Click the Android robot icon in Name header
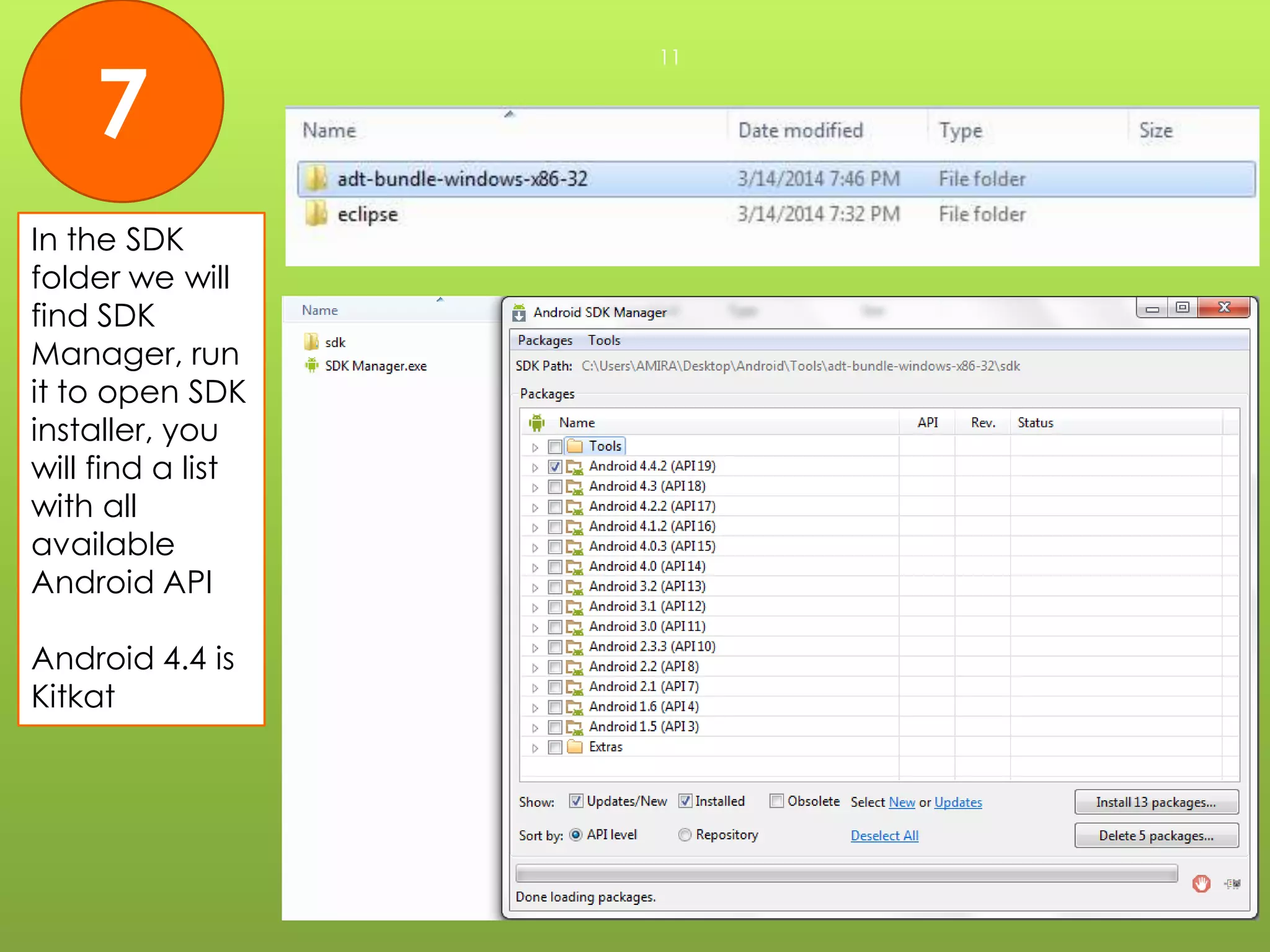Image resolution: width=1270 pixels, height=952 pixels. [x=536, y=423]
